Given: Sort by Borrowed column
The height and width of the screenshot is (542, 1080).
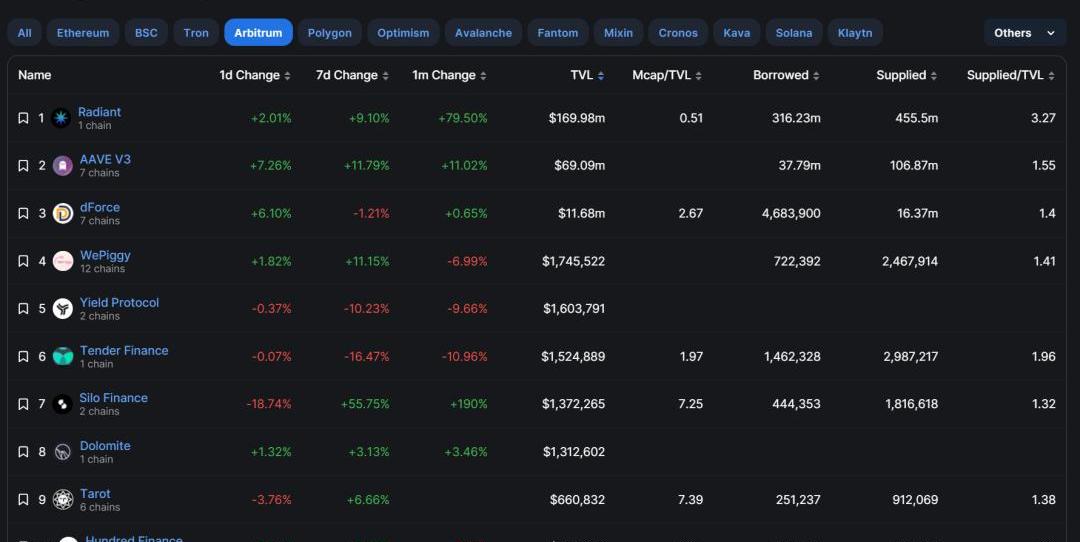Looking at the screenshot, I should coord(786,75).
